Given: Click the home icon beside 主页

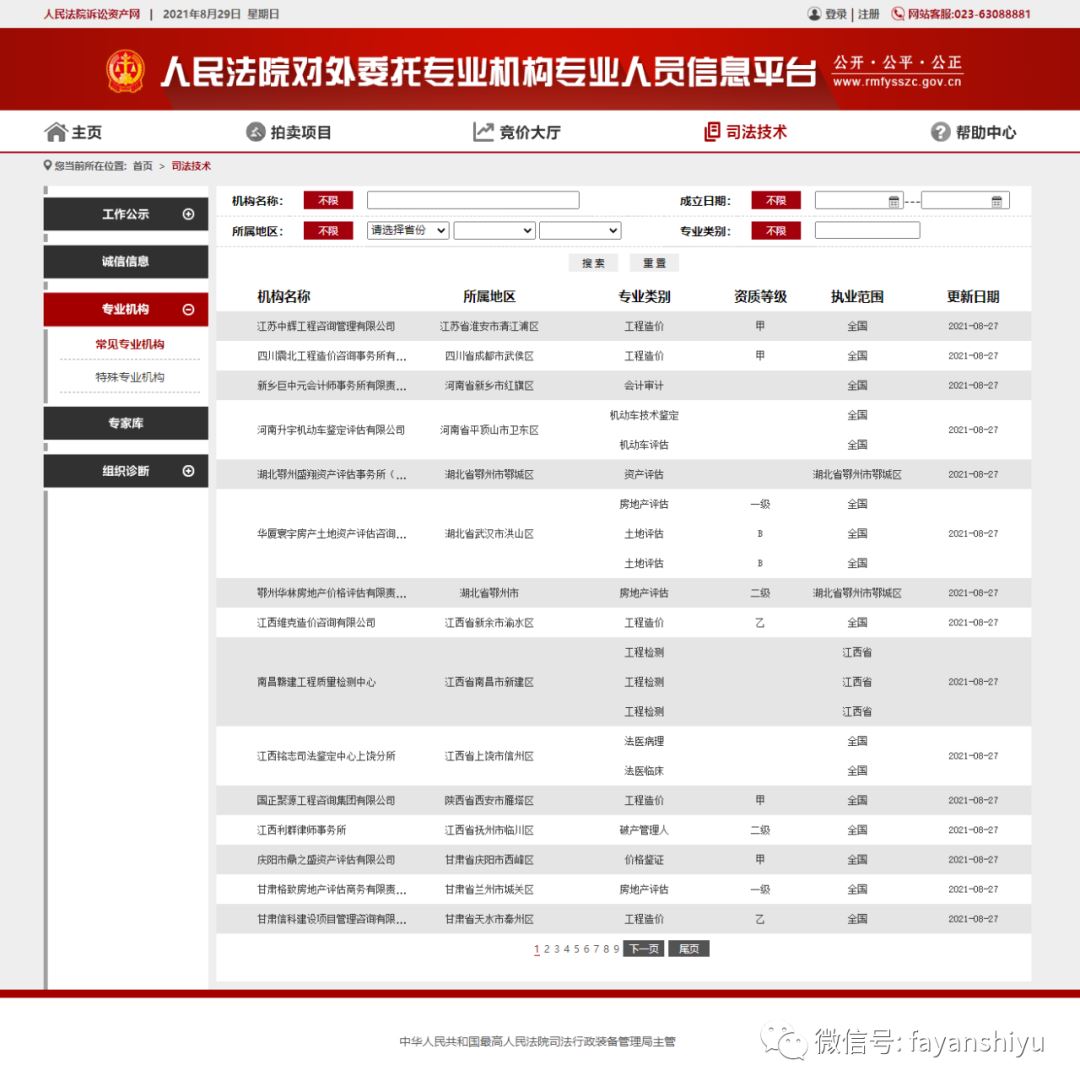Looking at the screenshot, I should pos(55,132).
